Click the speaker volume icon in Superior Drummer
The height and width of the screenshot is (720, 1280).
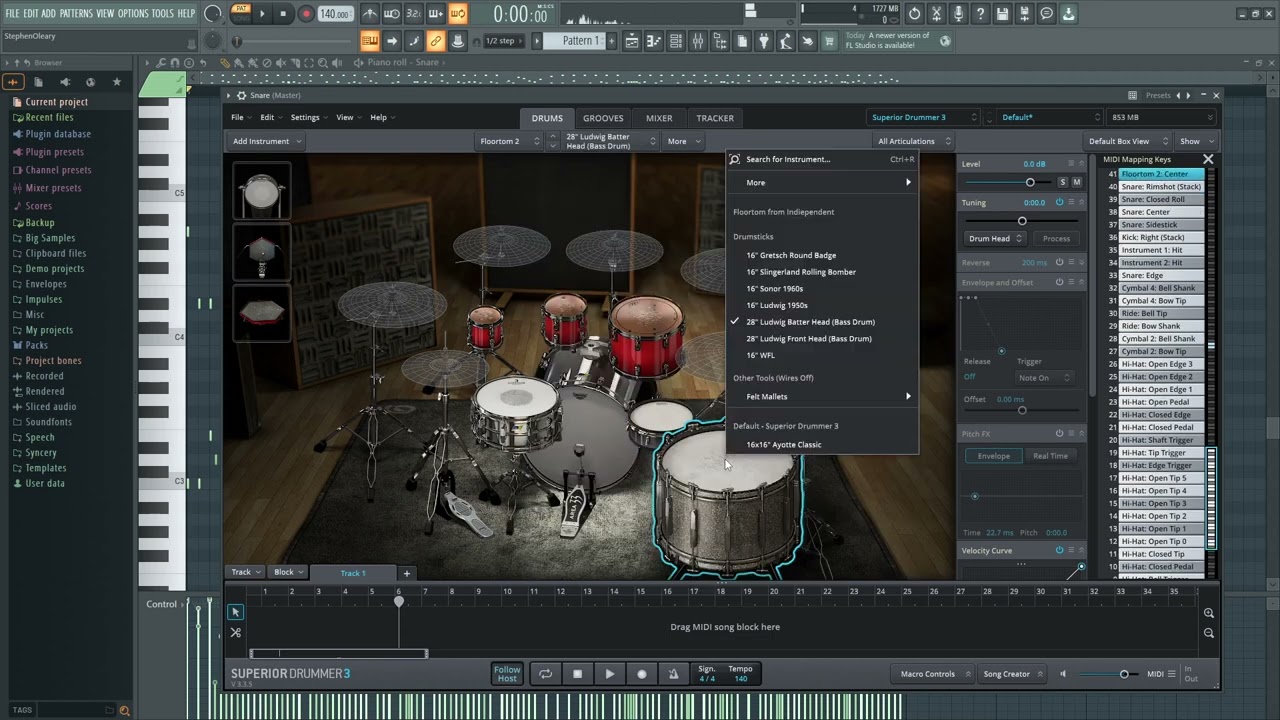(1063, 674)
